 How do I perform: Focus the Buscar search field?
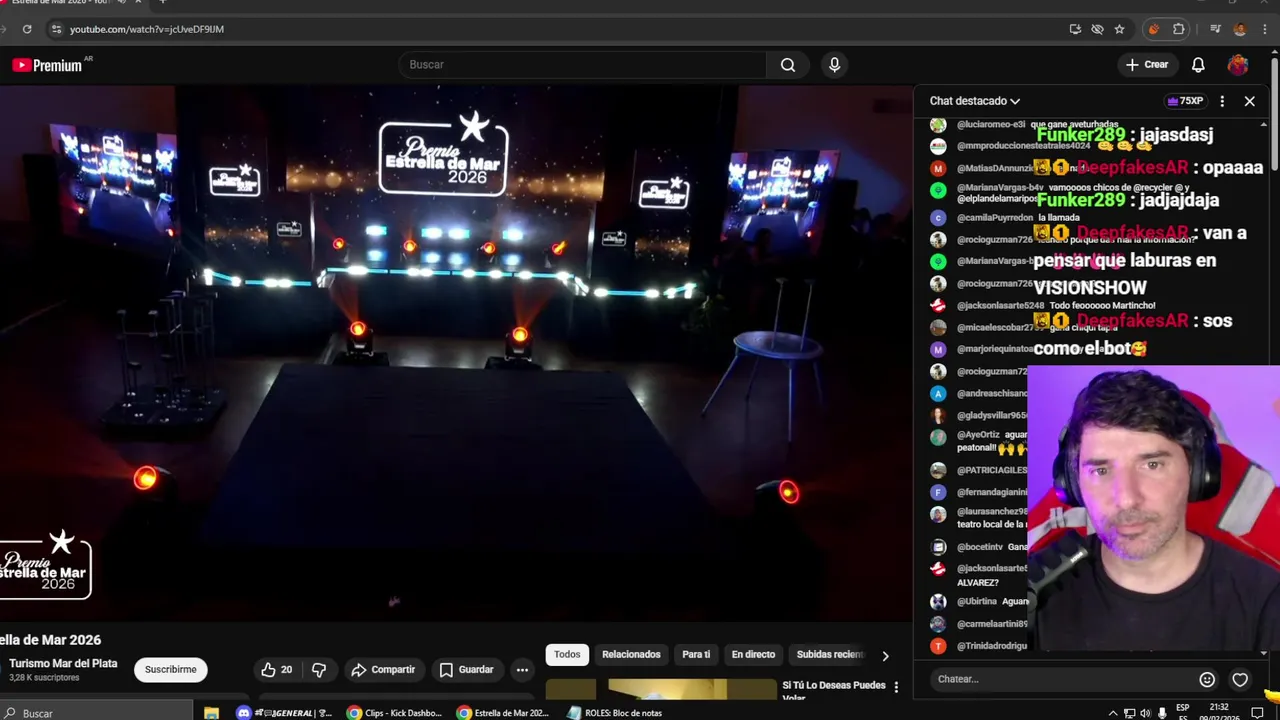coord(585,65)
